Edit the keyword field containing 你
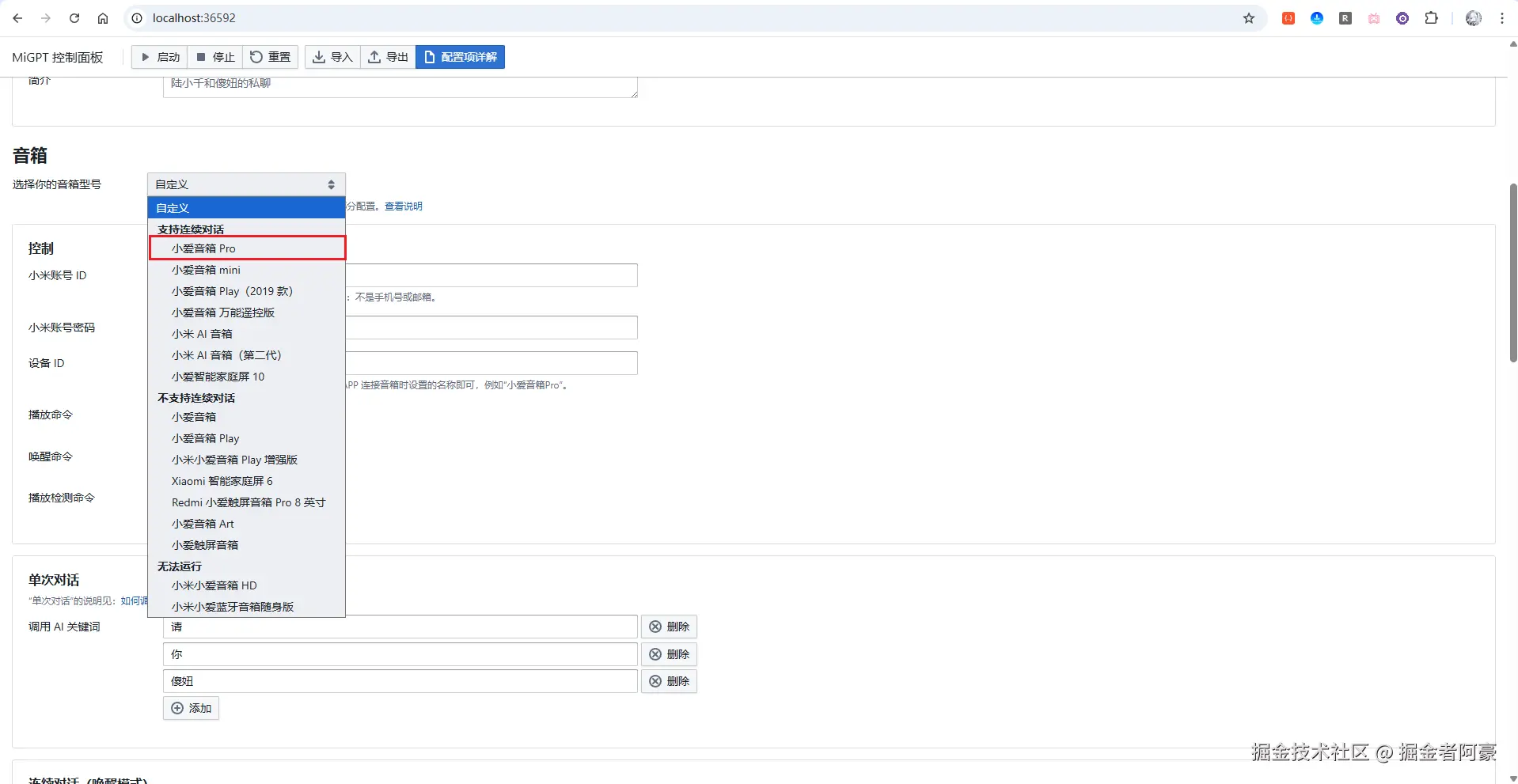 point(400,654)
